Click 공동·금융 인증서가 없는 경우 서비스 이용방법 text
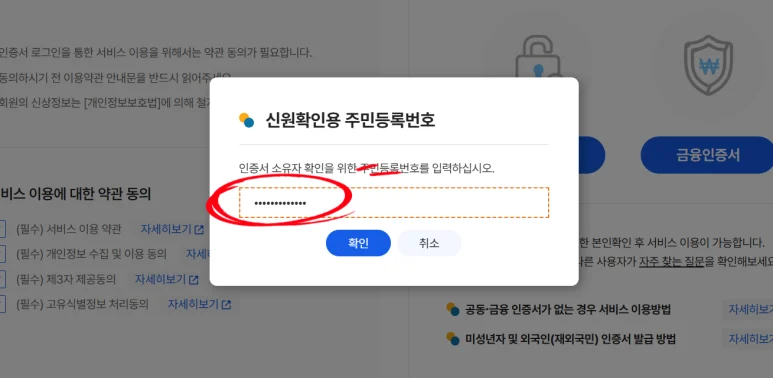773x378 pixels. pos(568,309)
